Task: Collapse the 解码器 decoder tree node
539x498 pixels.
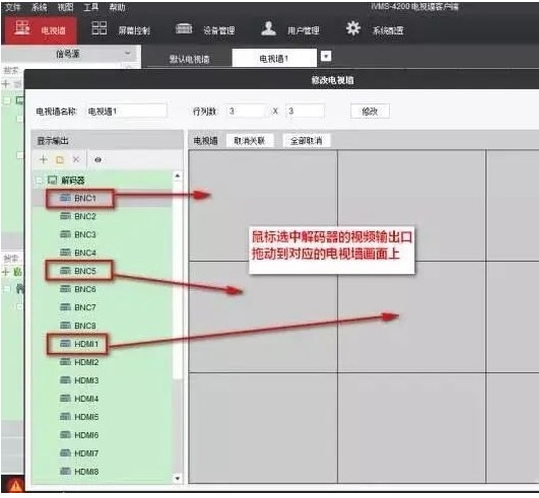Action: (x=39, y=180)
